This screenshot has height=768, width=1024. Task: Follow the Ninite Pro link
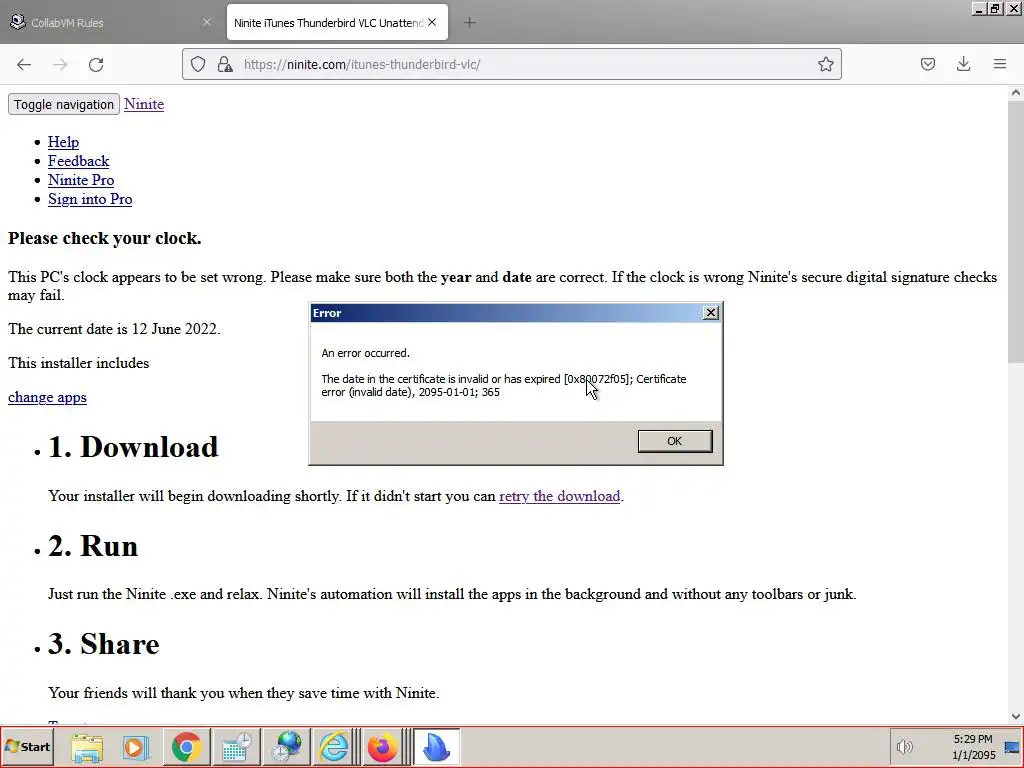pos(81,180)
